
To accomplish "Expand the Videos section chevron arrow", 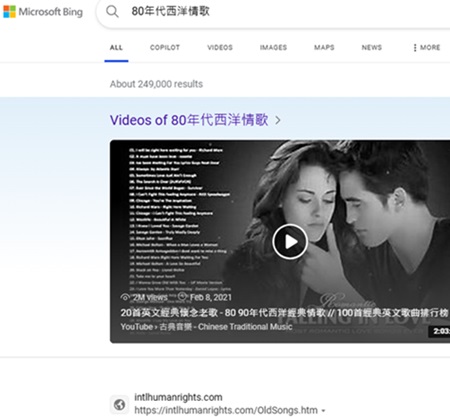I will (278, 120).
